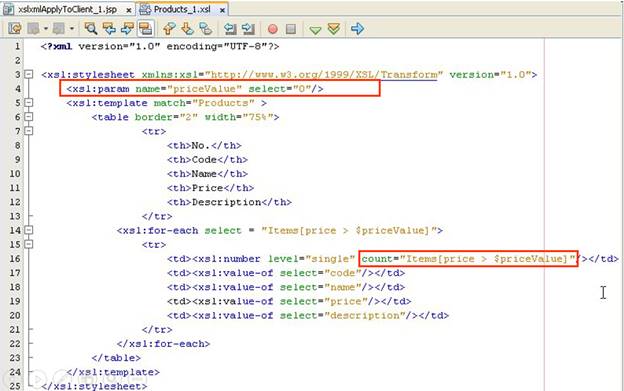Click the closing </xsl:template> tag
This screenshot has height=391, width=624.
(113, 372)
